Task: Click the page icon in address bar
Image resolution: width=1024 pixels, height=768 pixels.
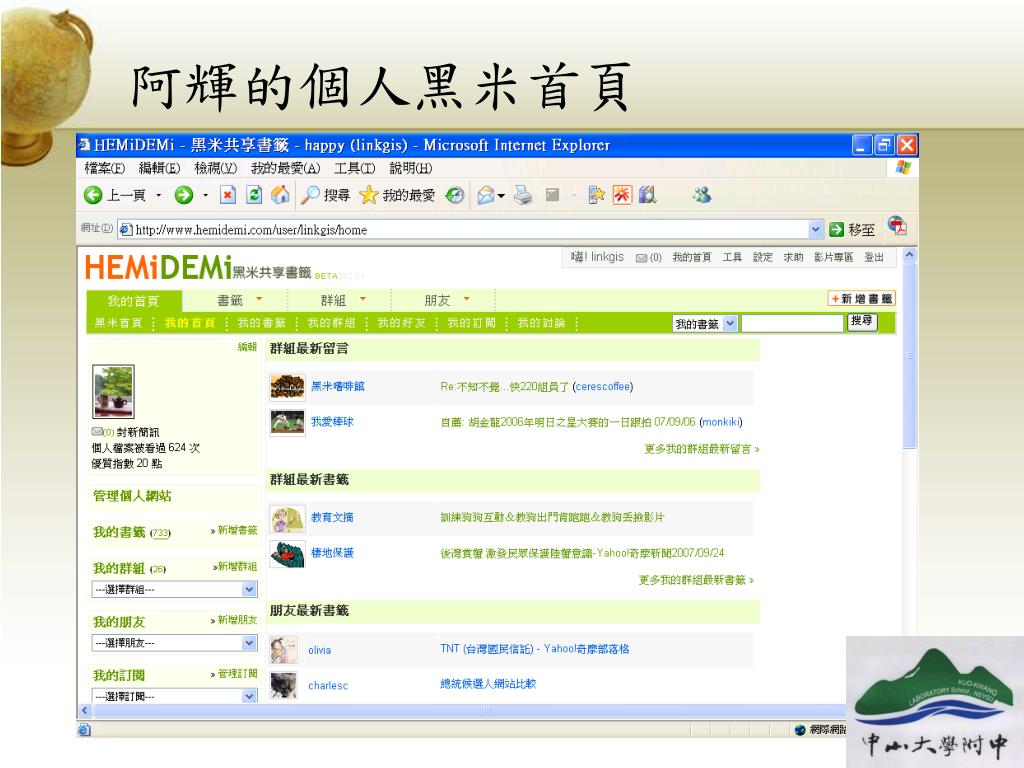Action: click(125, 230)
